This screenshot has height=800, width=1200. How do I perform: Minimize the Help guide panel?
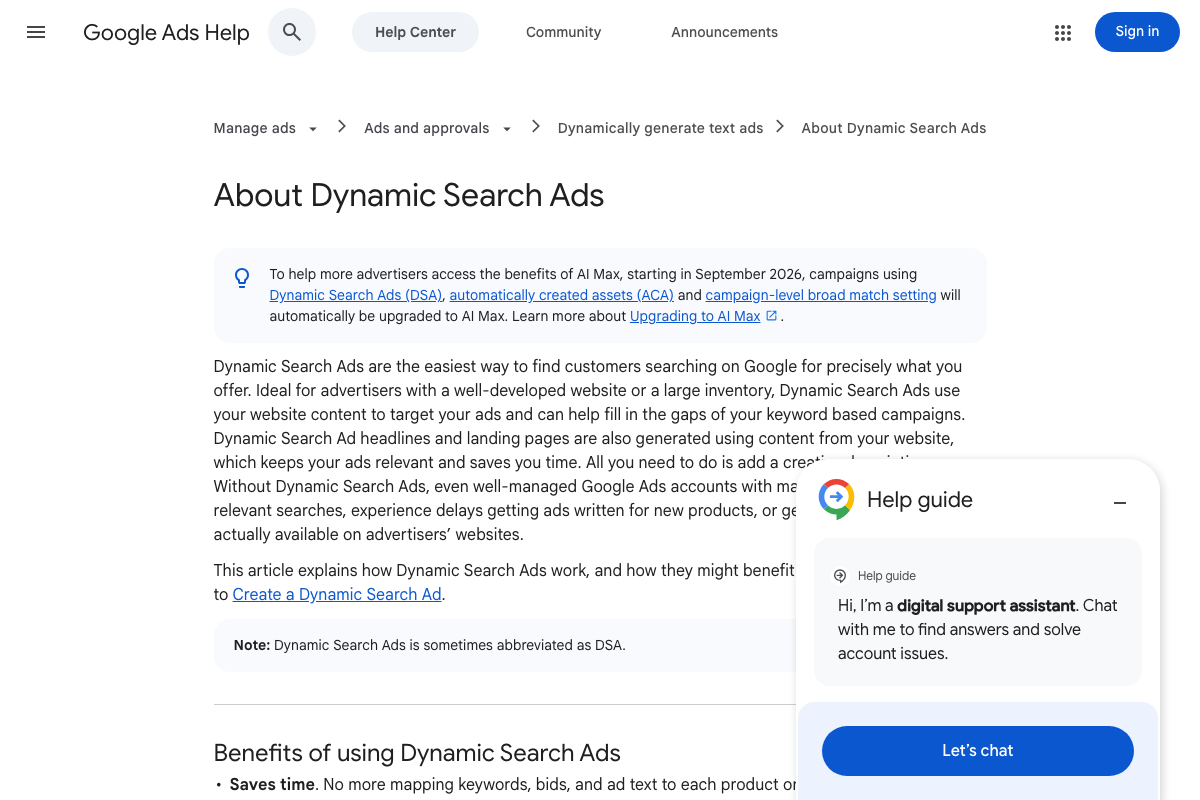tap(1120, 503)
